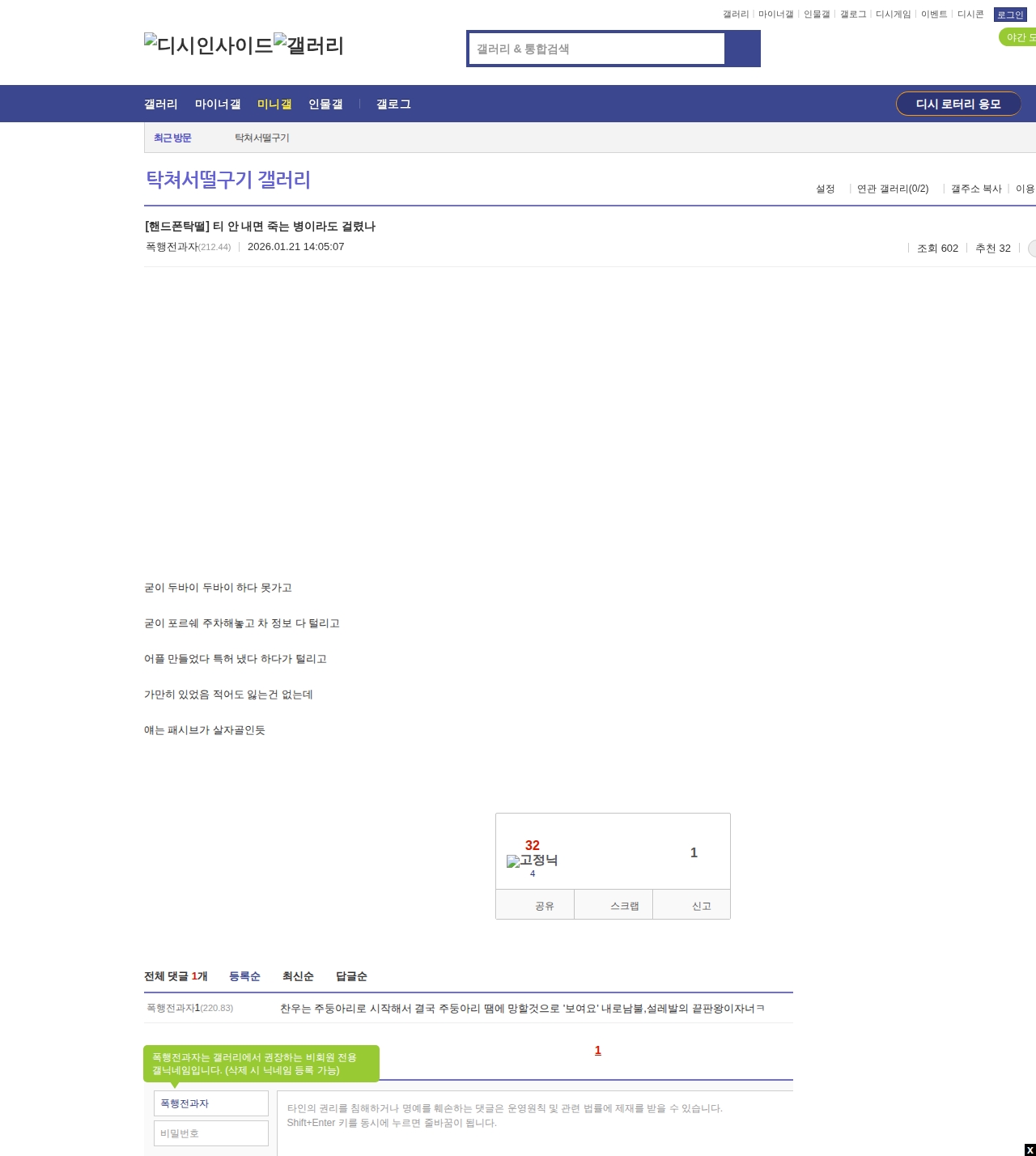Select 마이너갤 in the blue navigation bar
Image resolution: width=1036 pixels, height=1156 pixels.
[x=218, y=104]
